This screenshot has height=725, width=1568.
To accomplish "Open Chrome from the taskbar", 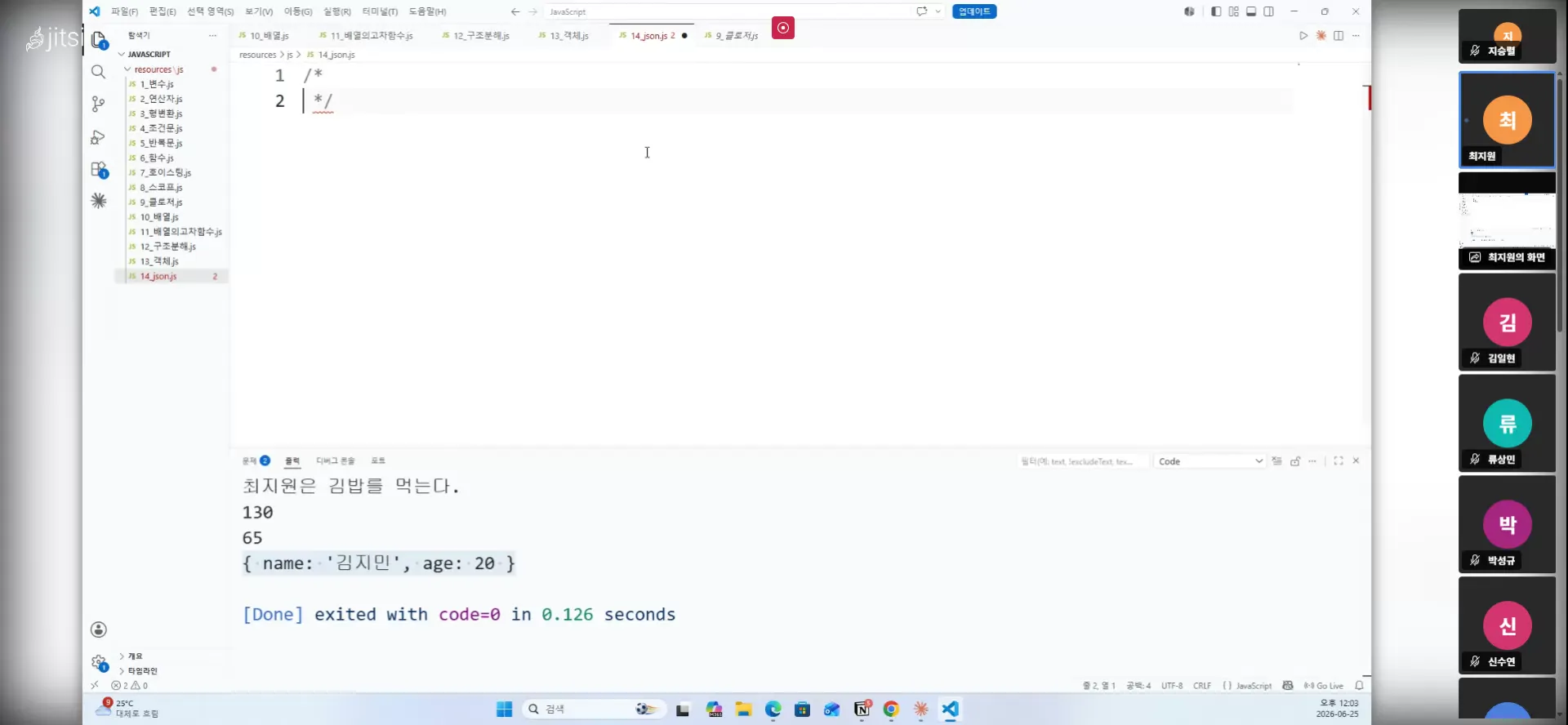I will 891,709.
